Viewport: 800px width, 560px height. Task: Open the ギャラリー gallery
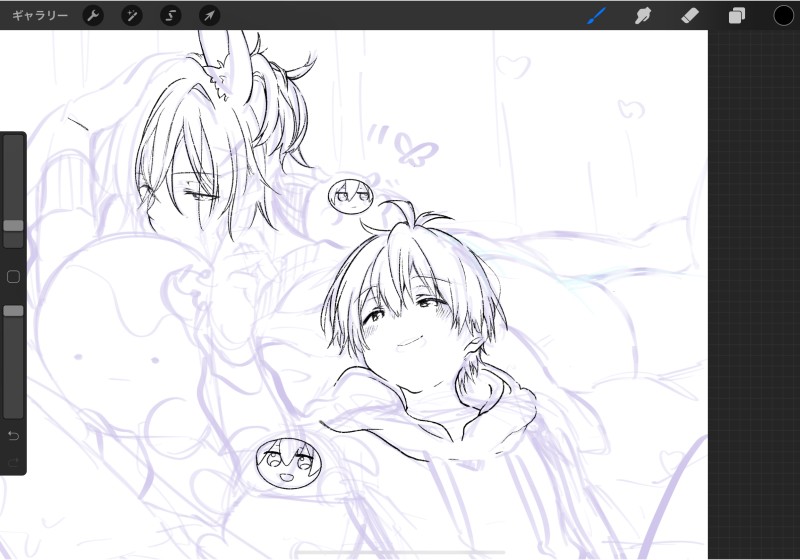pos(40,16)
